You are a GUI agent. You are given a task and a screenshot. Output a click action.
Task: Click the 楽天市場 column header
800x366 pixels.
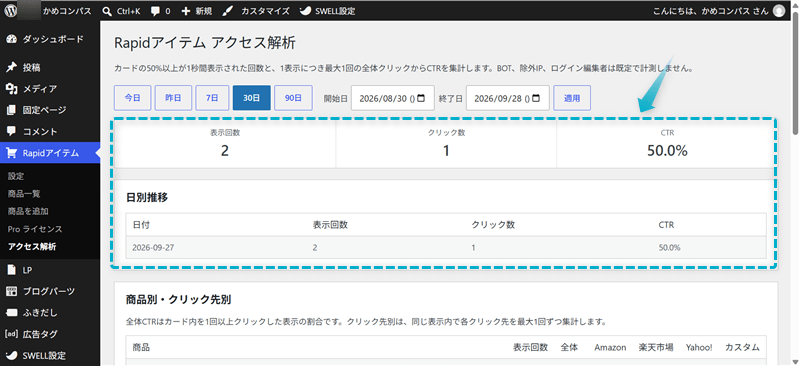[656, 347]
